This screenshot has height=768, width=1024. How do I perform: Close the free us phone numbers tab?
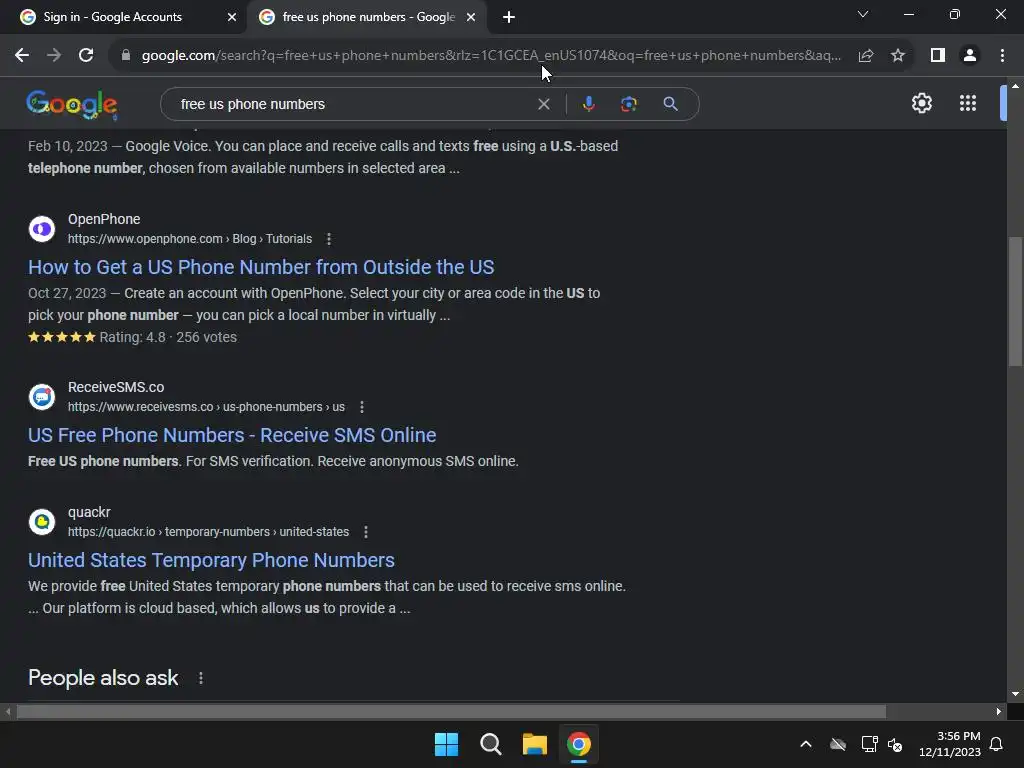coord(471,17)
